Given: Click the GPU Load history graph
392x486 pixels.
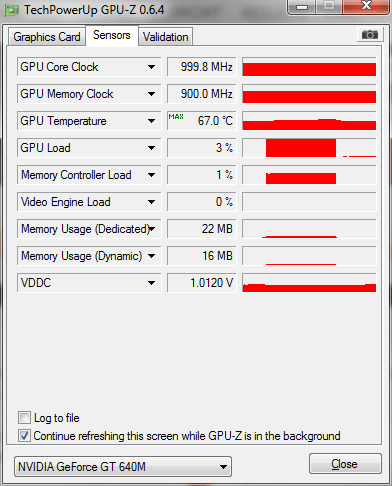Looking at the screenshot, I should [x=309, y=148].
